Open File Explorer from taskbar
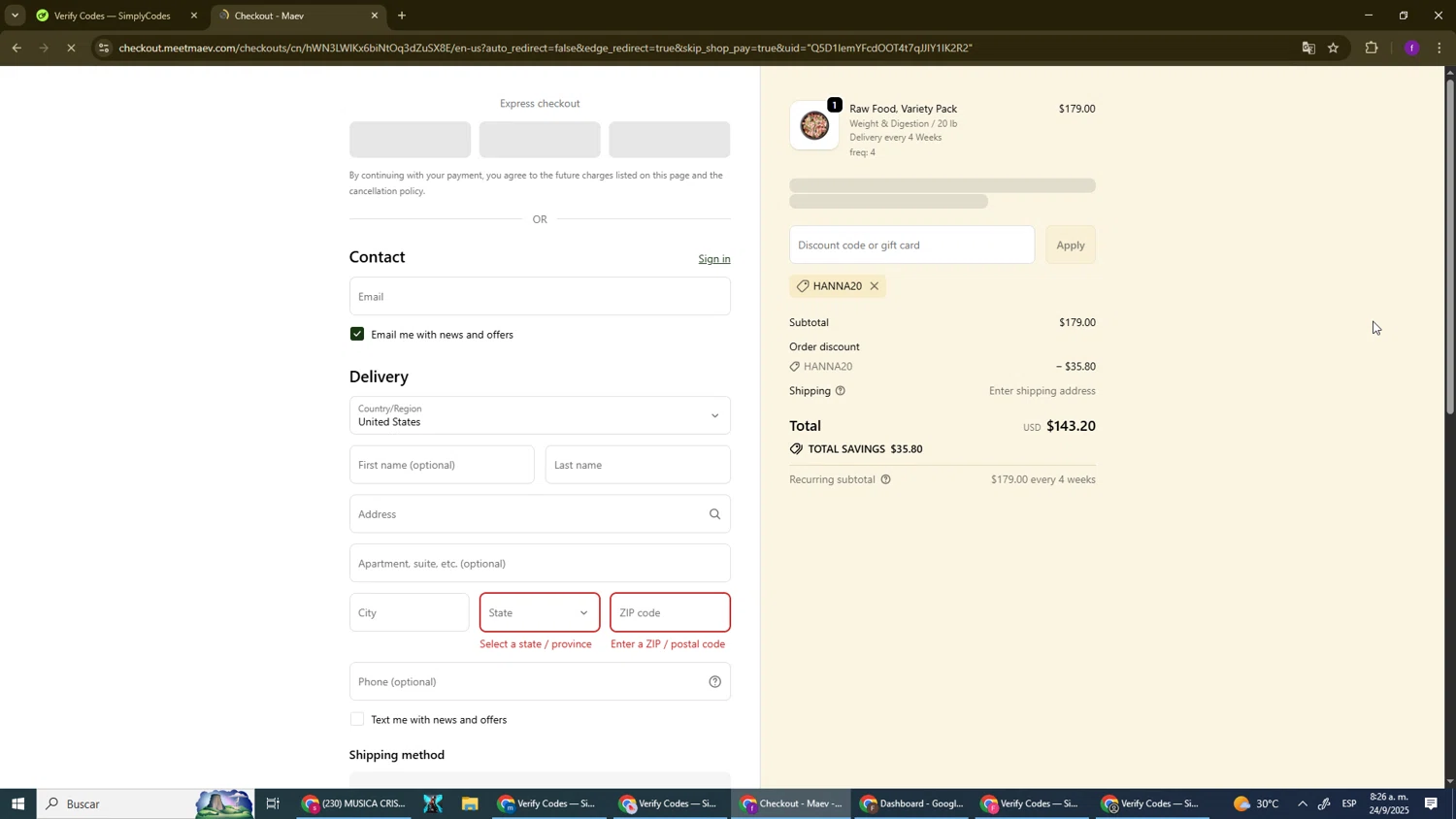 click(x=470, y=803)
